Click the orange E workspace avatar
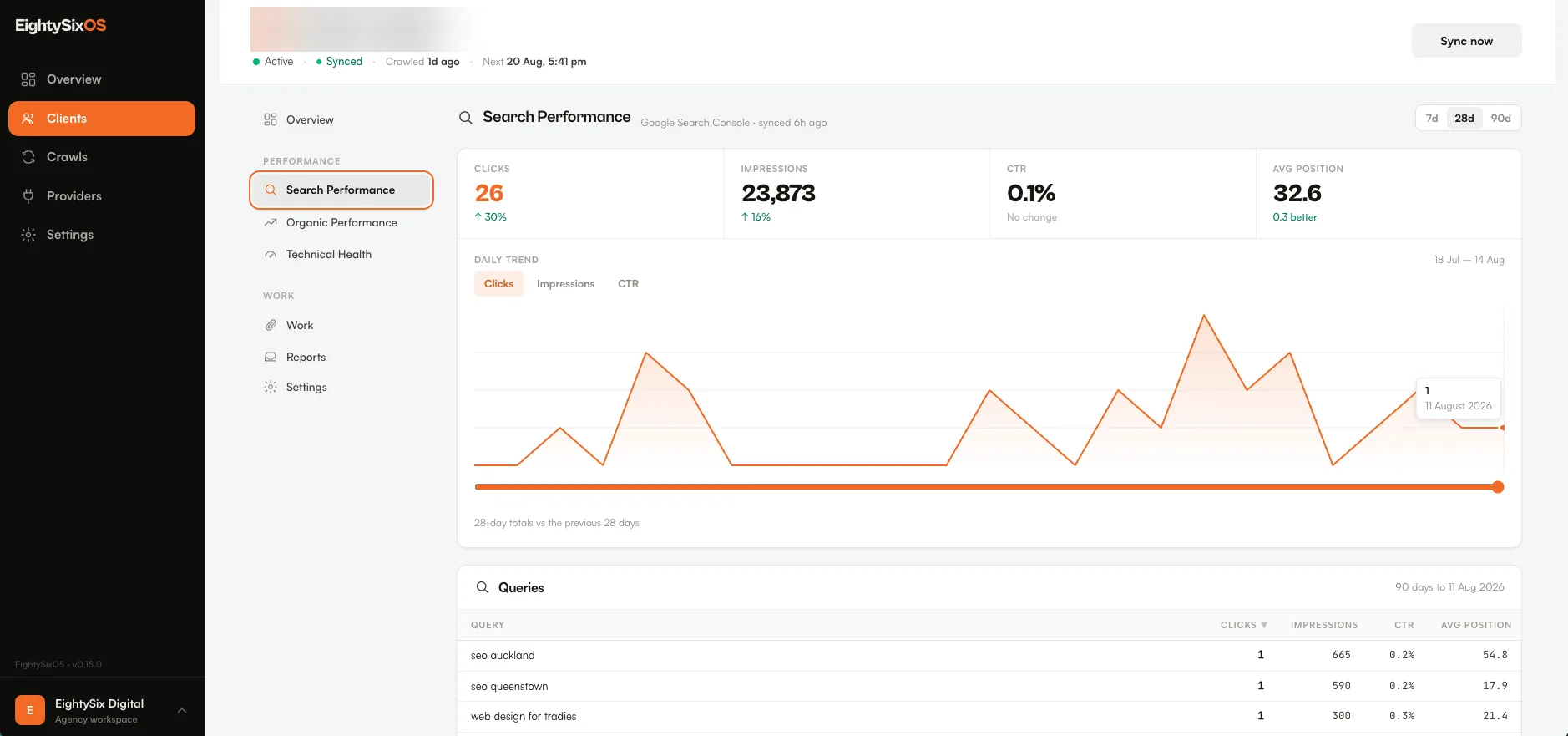Viewport: 1568px width, 736px height. click(x=30, y=710)
